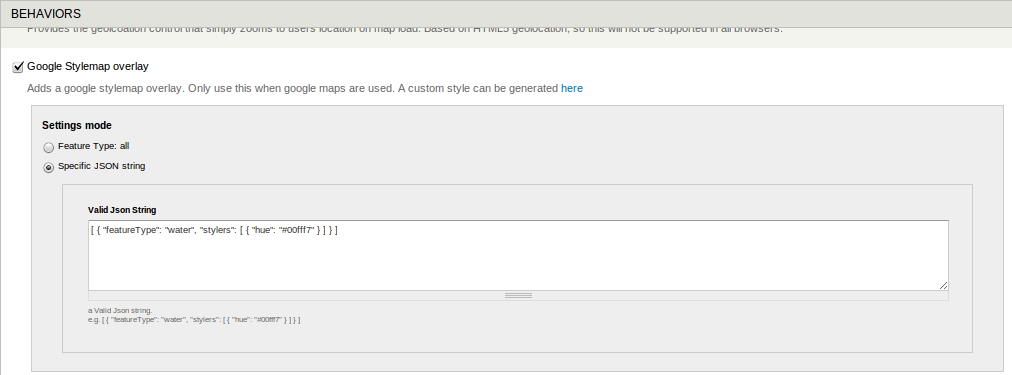1012x375 pixels.
Task: Click the textarea bottom grippie bar
Action: click(518, 296)
